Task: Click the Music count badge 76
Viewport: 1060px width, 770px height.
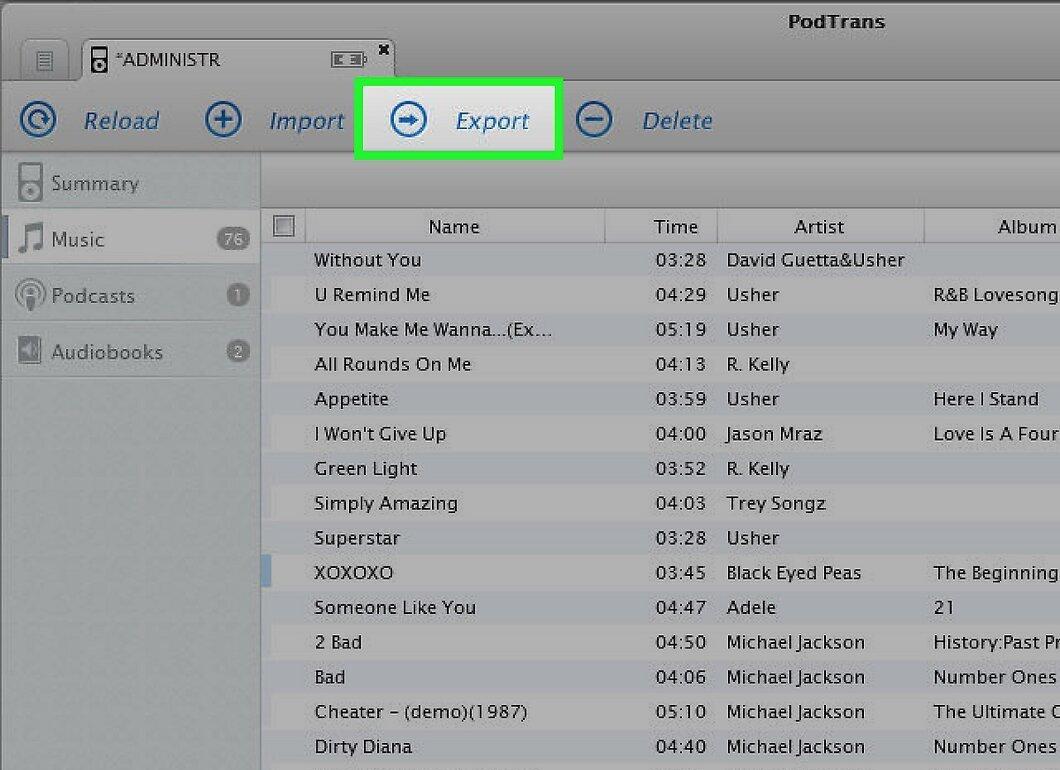Action: [233, 239]
